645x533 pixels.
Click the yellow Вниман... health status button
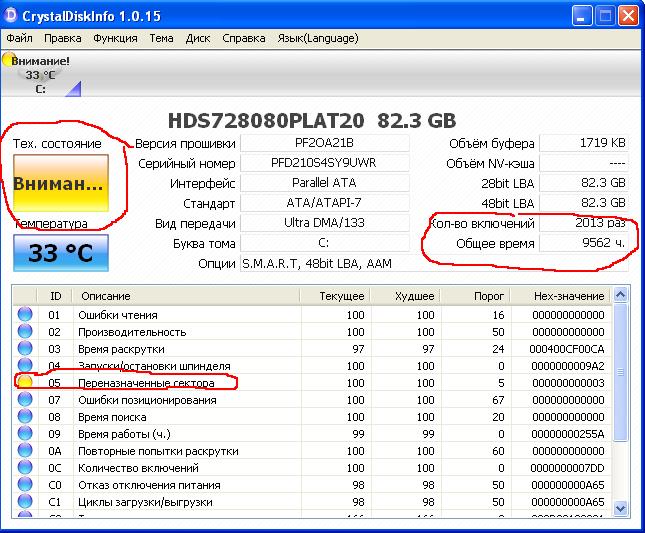pos(61,183)
